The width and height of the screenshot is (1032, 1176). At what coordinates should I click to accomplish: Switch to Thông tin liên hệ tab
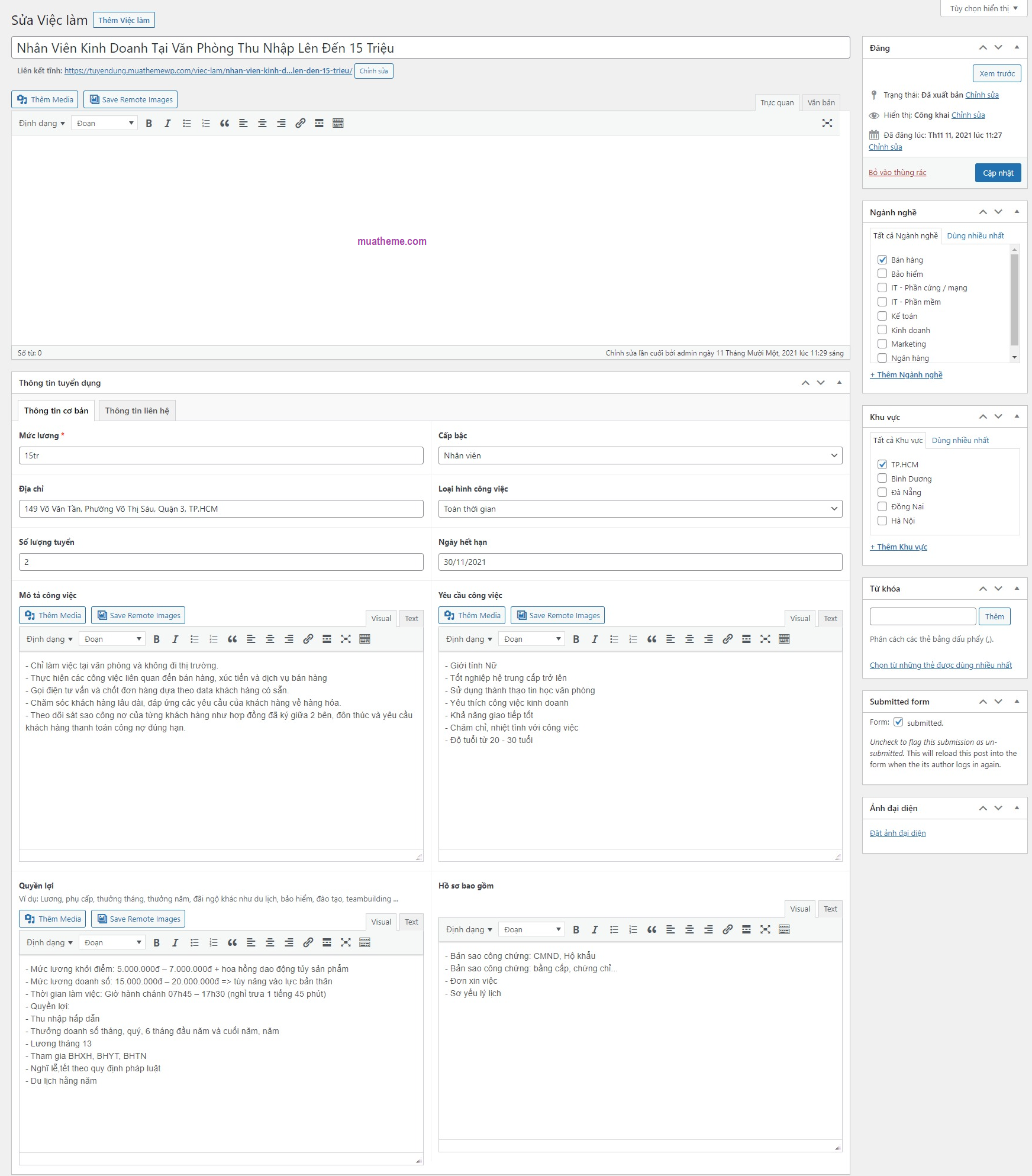[x=137, y=411]
